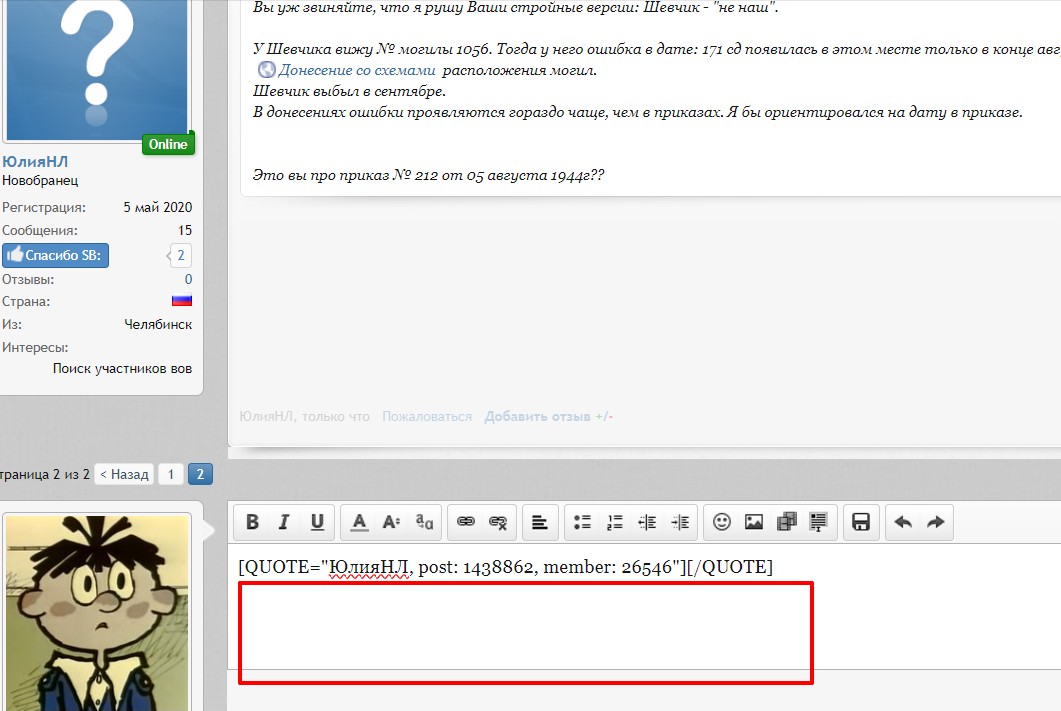Click the insert image icon
Image resolution: width=1061 pixels, height=711 pixels.
click(x=754, y=522)
